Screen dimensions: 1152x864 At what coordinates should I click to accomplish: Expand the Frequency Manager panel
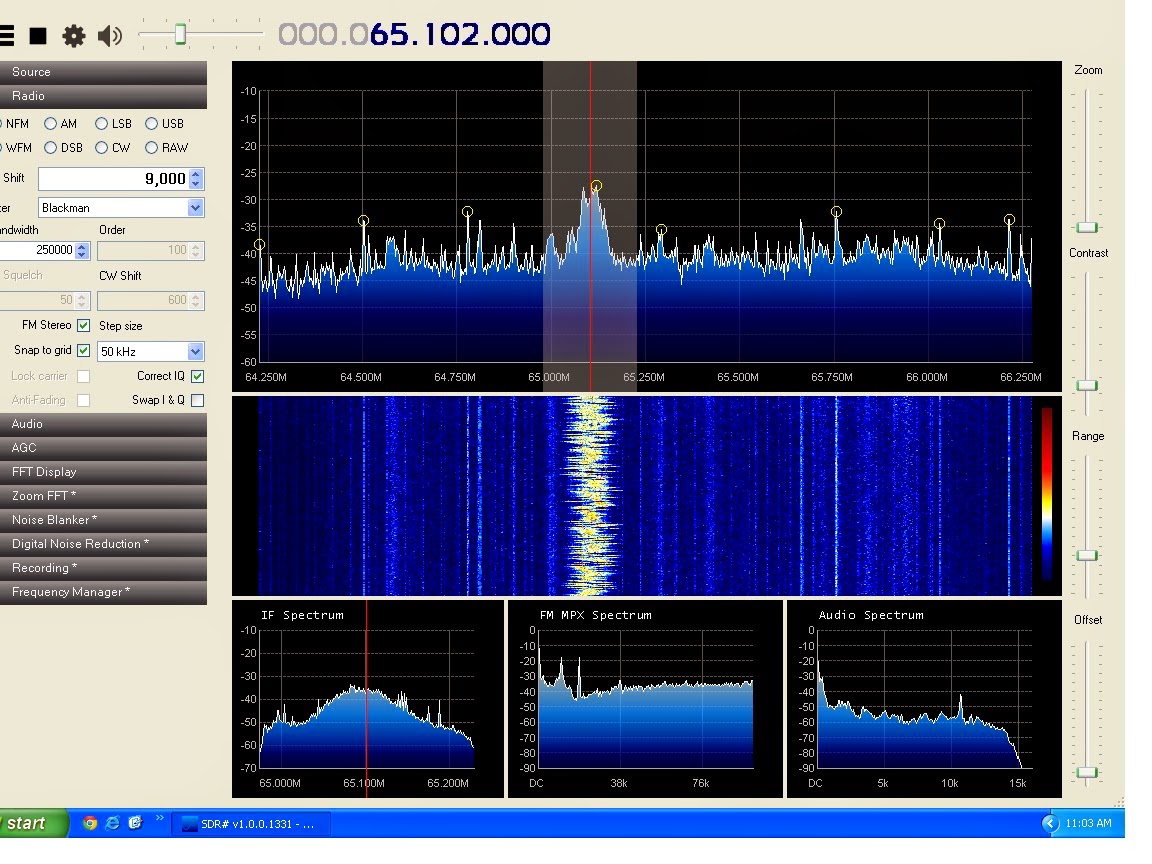click(x=103, y=592)
